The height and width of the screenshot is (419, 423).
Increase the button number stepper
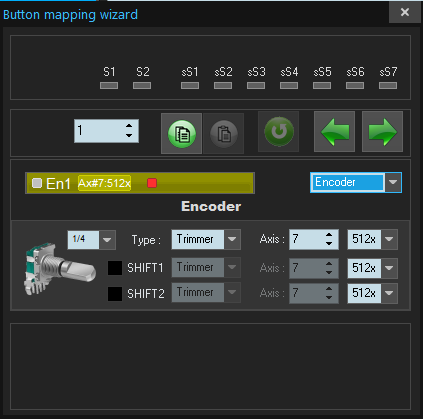click(129, 126)
